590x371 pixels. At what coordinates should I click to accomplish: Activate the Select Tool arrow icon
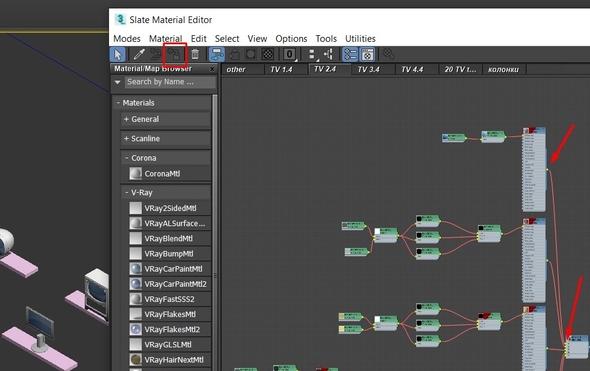point(118,55)
